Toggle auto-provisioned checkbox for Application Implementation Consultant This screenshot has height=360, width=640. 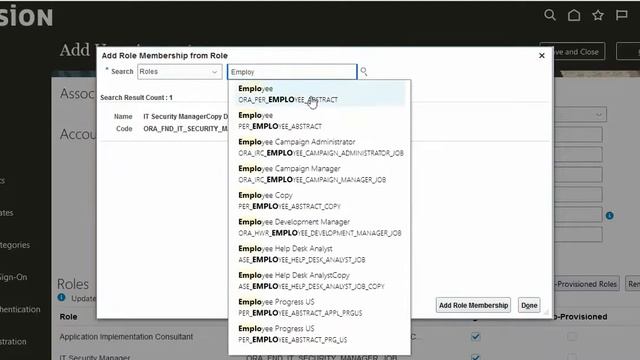(572, 337)
